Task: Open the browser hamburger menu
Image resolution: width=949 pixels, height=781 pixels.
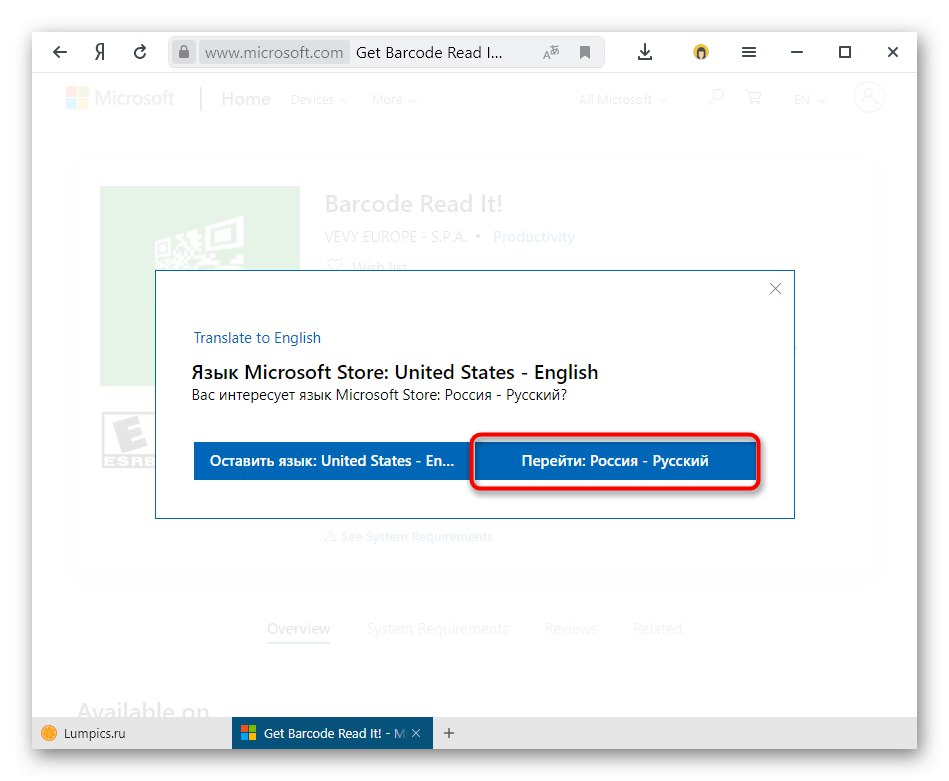Action: coord(749,53)
